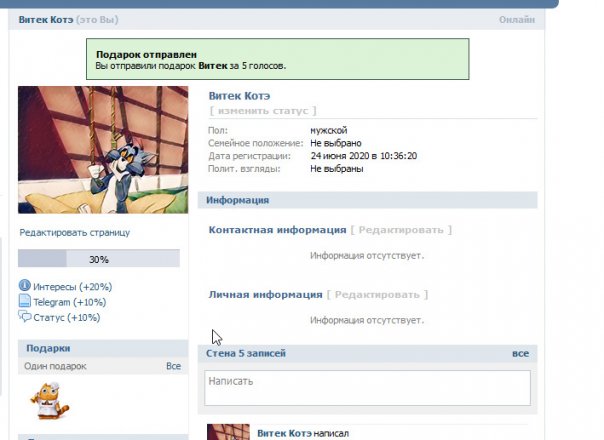This screenshot has width=604, height=440.
Task: Click Статус (+10%) link
Action: 67,318
